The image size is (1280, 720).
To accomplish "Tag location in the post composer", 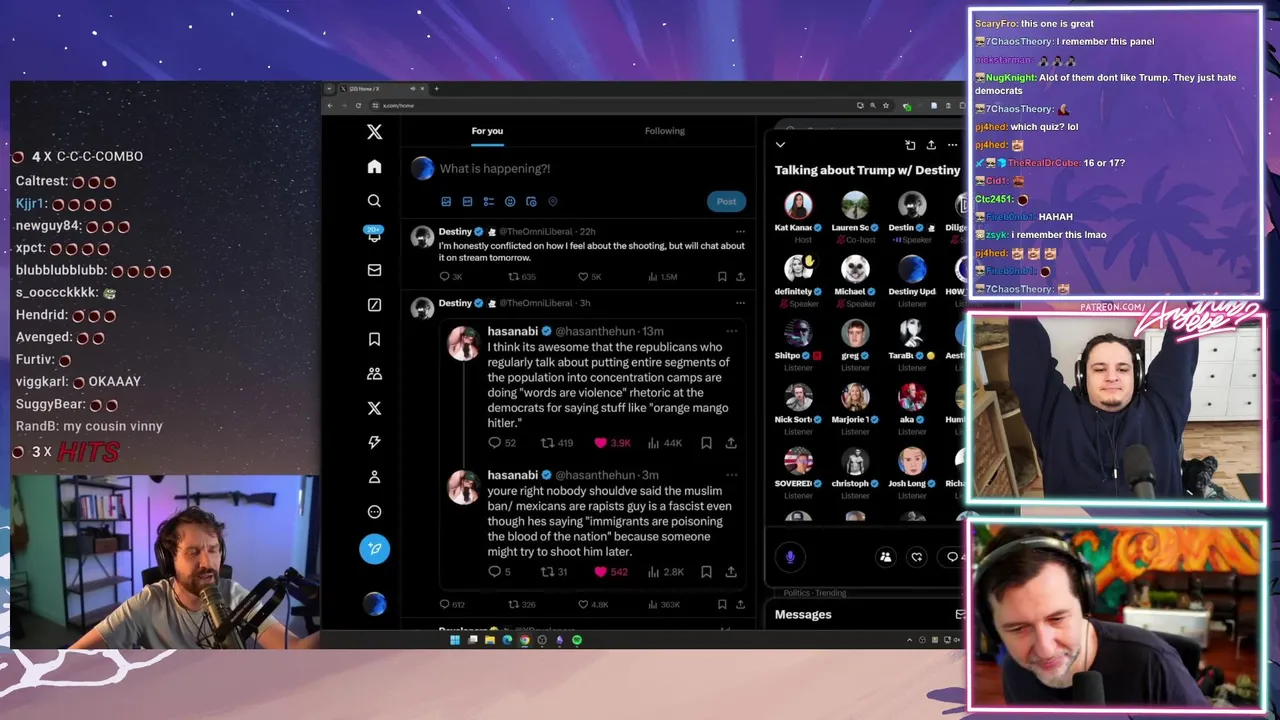I will click(x=552, y=201).
